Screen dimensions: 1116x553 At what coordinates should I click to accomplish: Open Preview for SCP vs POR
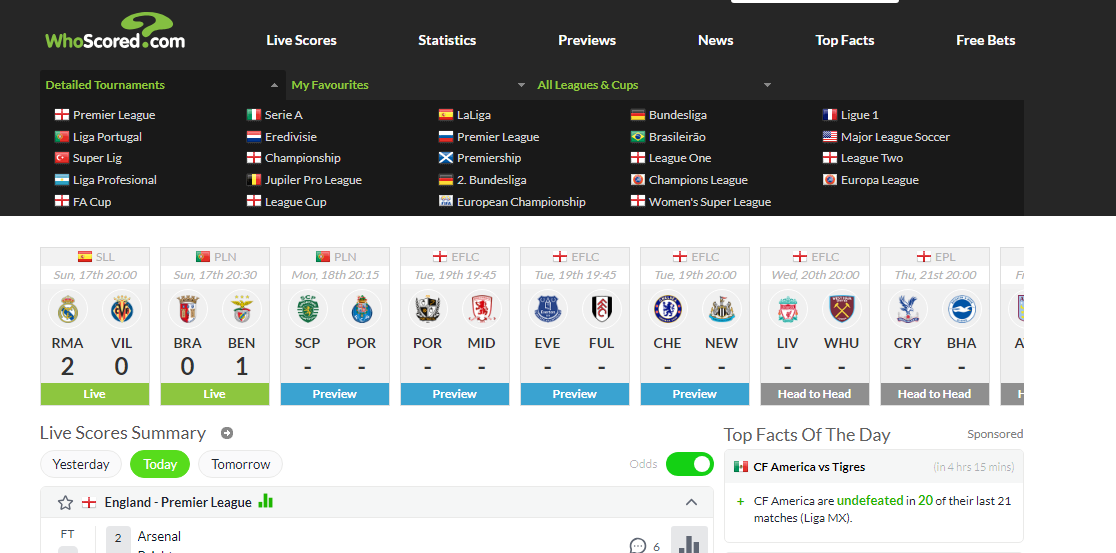(x=335, y=394)
